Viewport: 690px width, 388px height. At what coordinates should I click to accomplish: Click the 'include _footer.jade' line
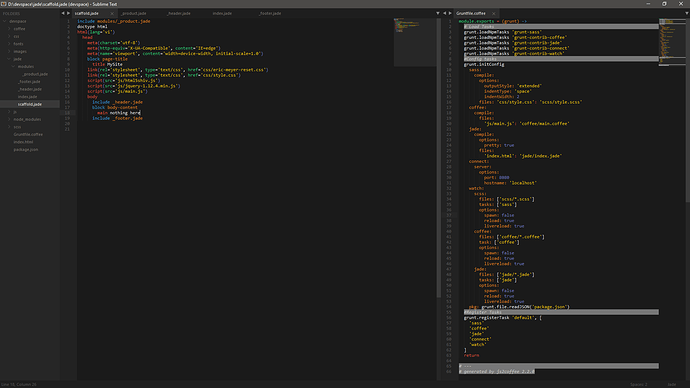pyautogui.click(x=117, y=118)
